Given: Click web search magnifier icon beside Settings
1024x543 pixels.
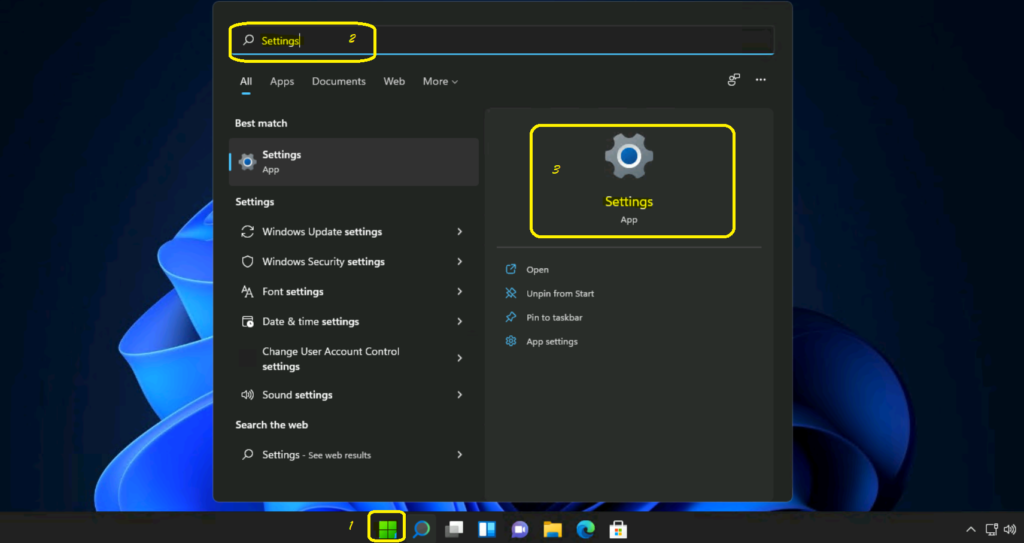Looking at the screenshot, I should (x=248, y=455).
